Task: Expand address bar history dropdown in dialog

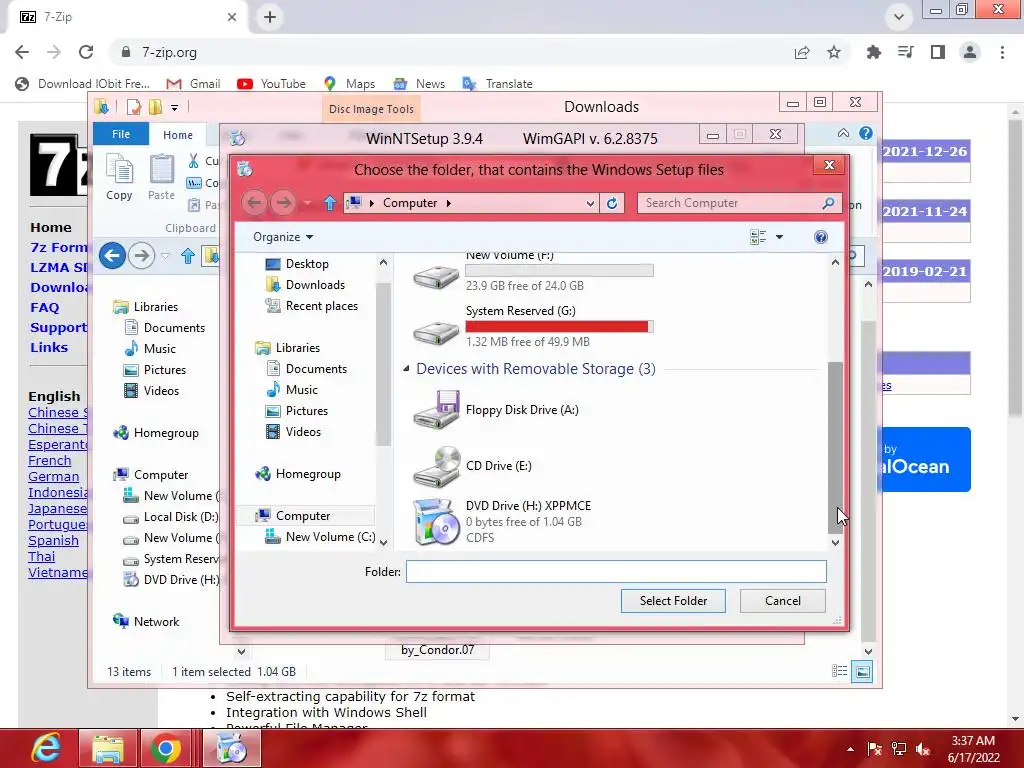Action: coord(590,203)
